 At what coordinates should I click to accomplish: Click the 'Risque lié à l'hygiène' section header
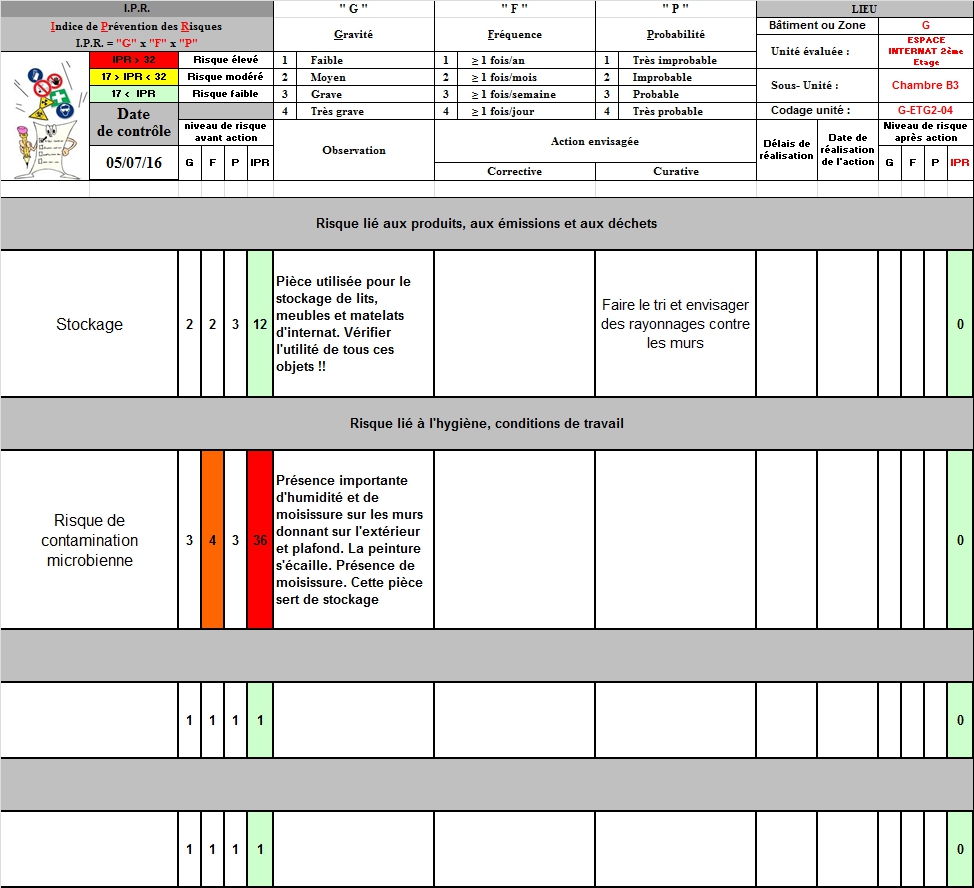pyautogui.click(x=486, y=424)
